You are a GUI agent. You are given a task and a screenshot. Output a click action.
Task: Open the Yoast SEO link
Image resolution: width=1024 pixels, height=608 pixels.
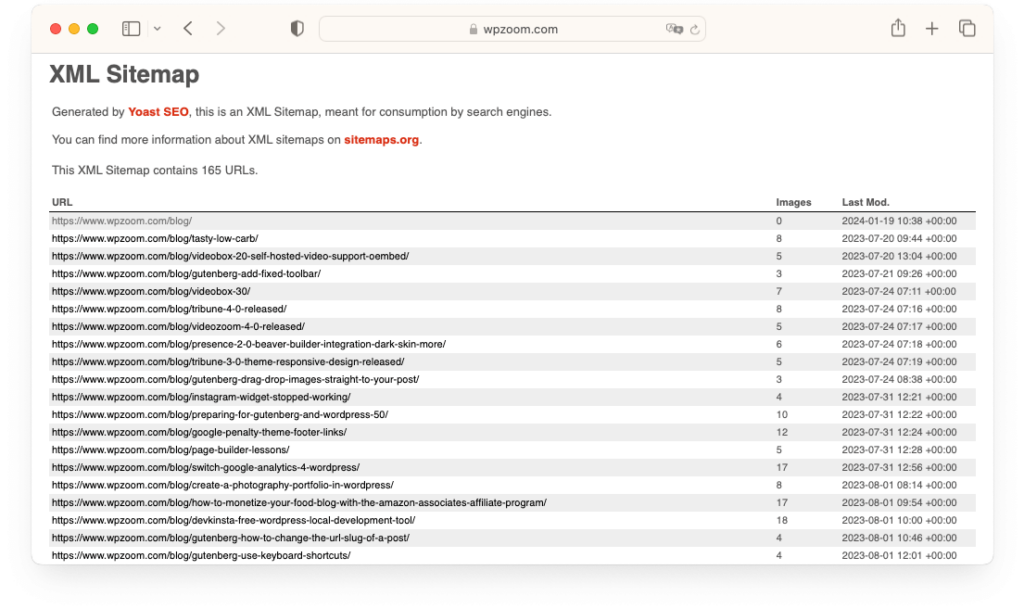coord(158,112)
